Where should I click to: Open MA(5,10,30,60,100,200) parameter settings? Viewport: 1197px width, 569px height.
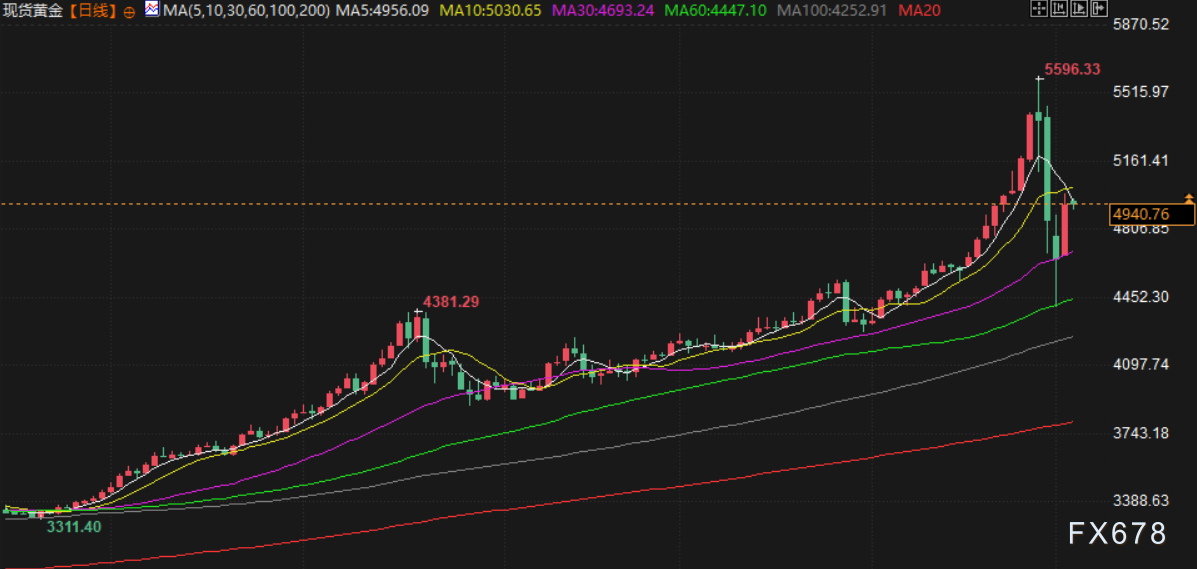coord(246,11)
